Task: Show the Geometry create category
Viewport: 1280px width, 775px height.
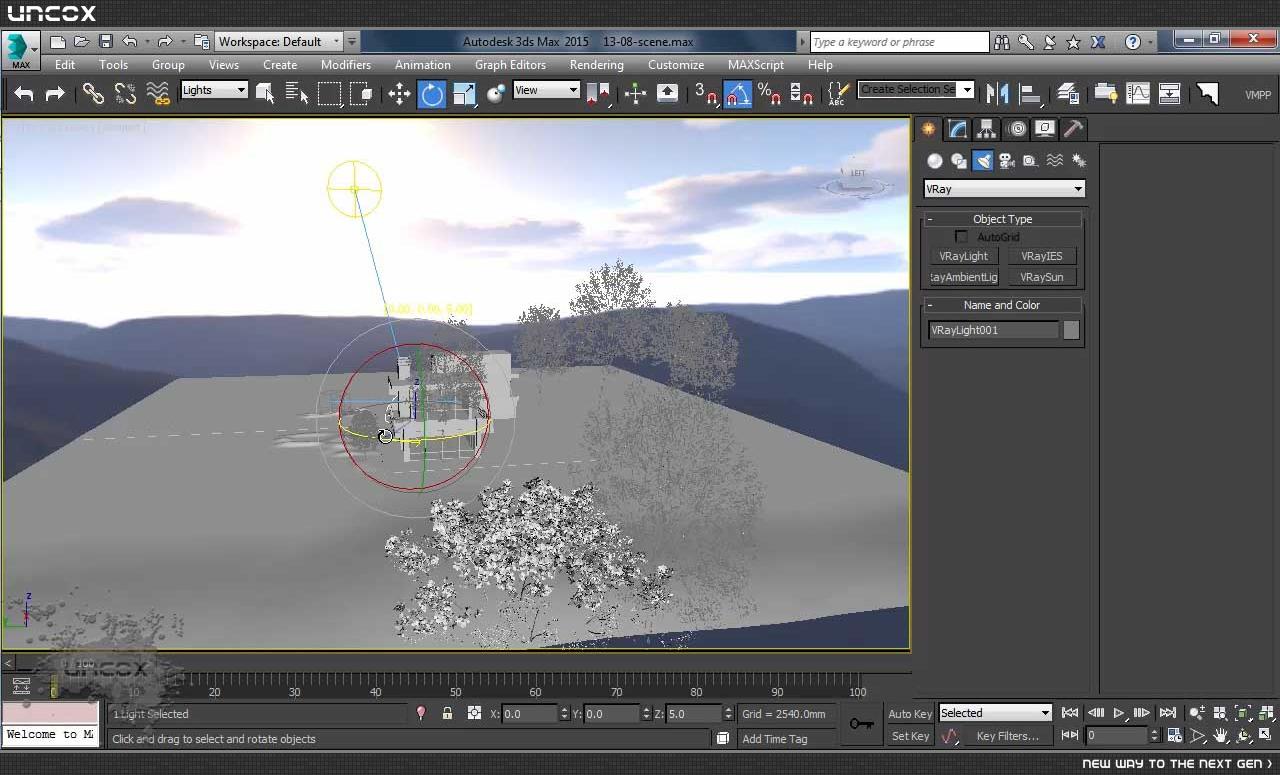Action: tap(935, 160)
